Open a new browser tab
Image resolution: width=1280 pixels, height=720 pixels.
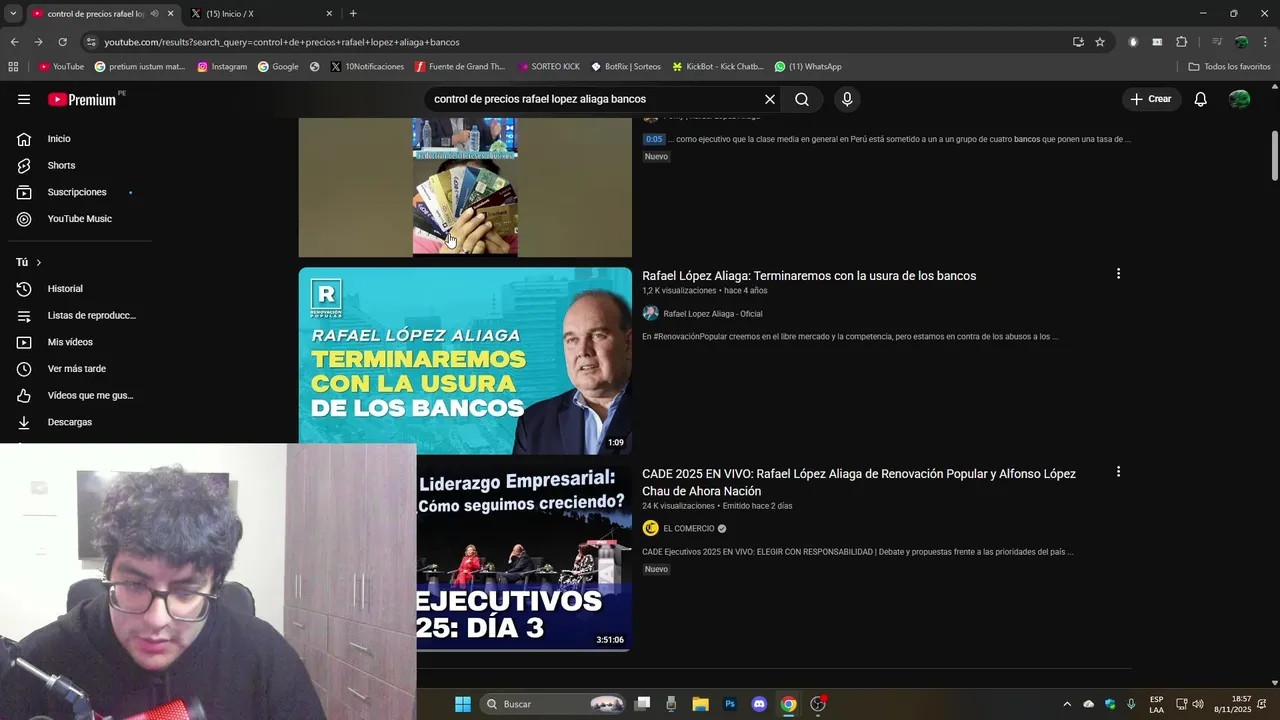(353, 14)
